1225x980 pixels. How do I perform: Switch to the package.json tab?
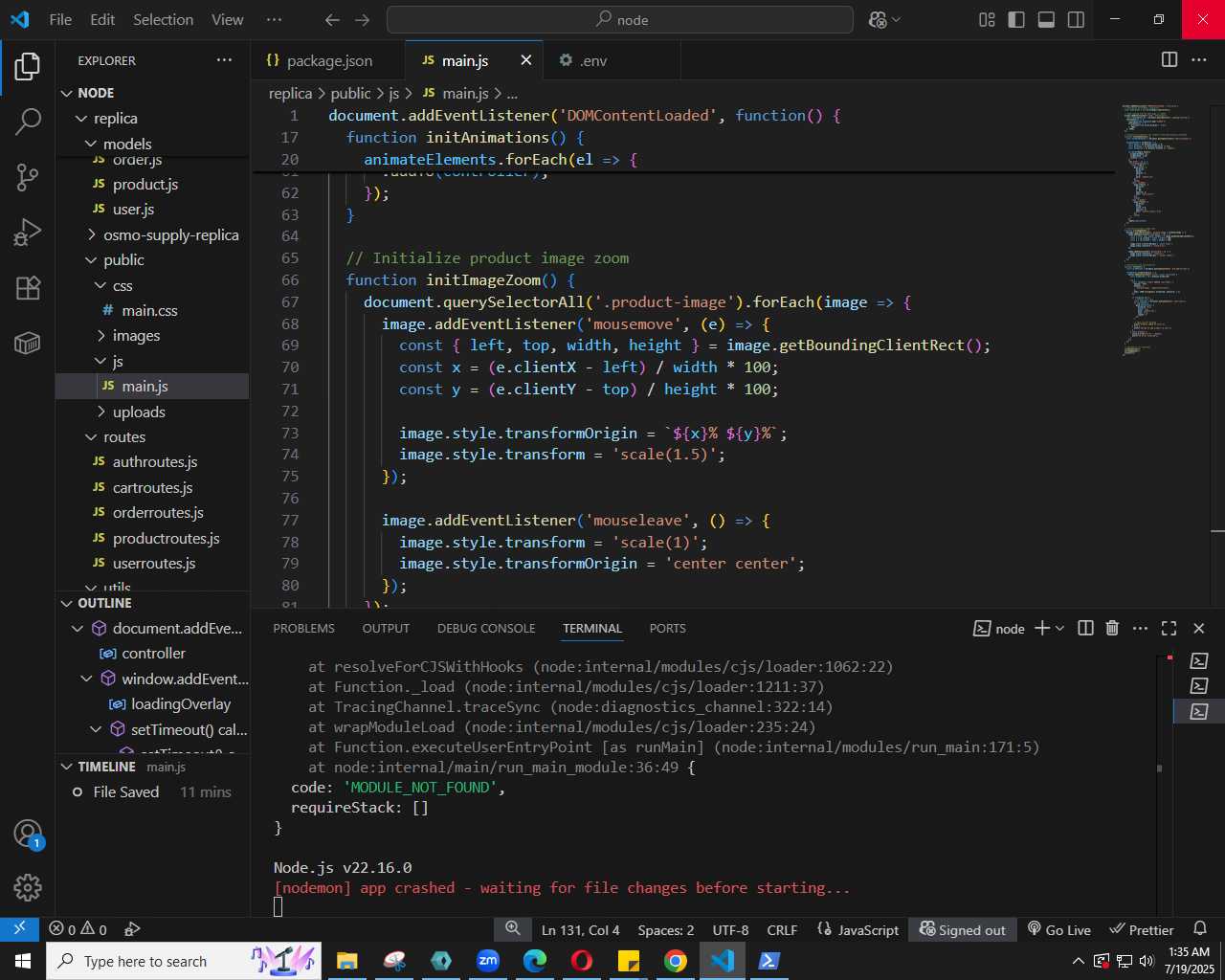328,59
